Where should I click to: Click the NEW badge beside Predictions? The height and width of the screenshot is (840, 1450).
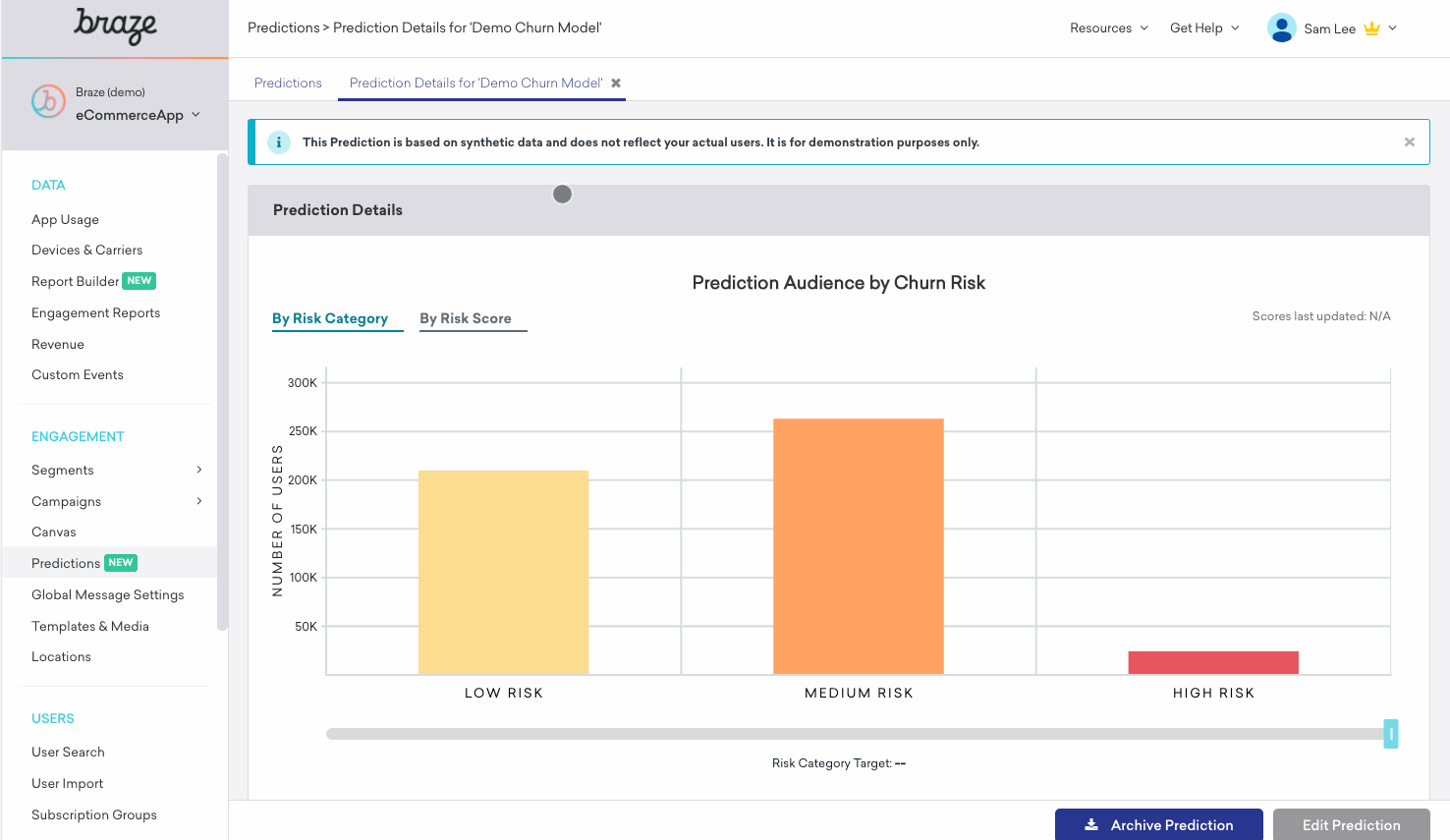coord(121,563)
